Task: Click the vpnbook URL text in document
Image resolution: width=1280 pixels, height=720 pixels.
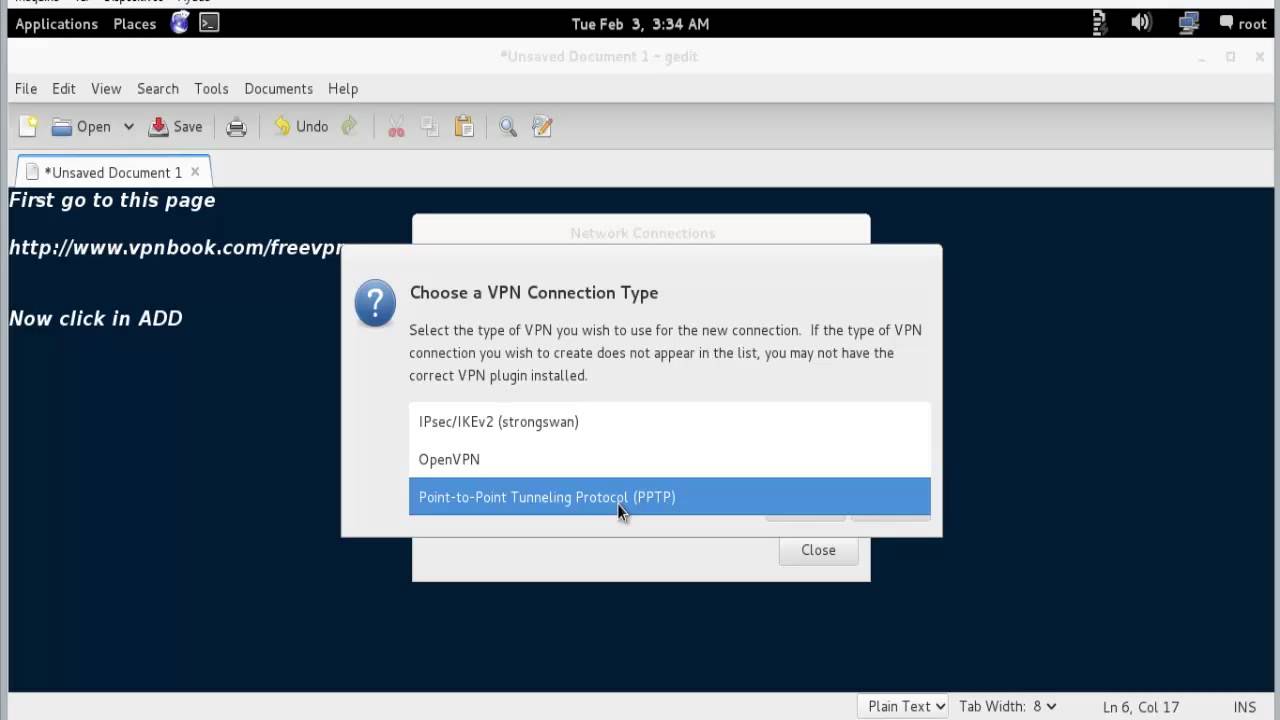Action: pos(176,248)
